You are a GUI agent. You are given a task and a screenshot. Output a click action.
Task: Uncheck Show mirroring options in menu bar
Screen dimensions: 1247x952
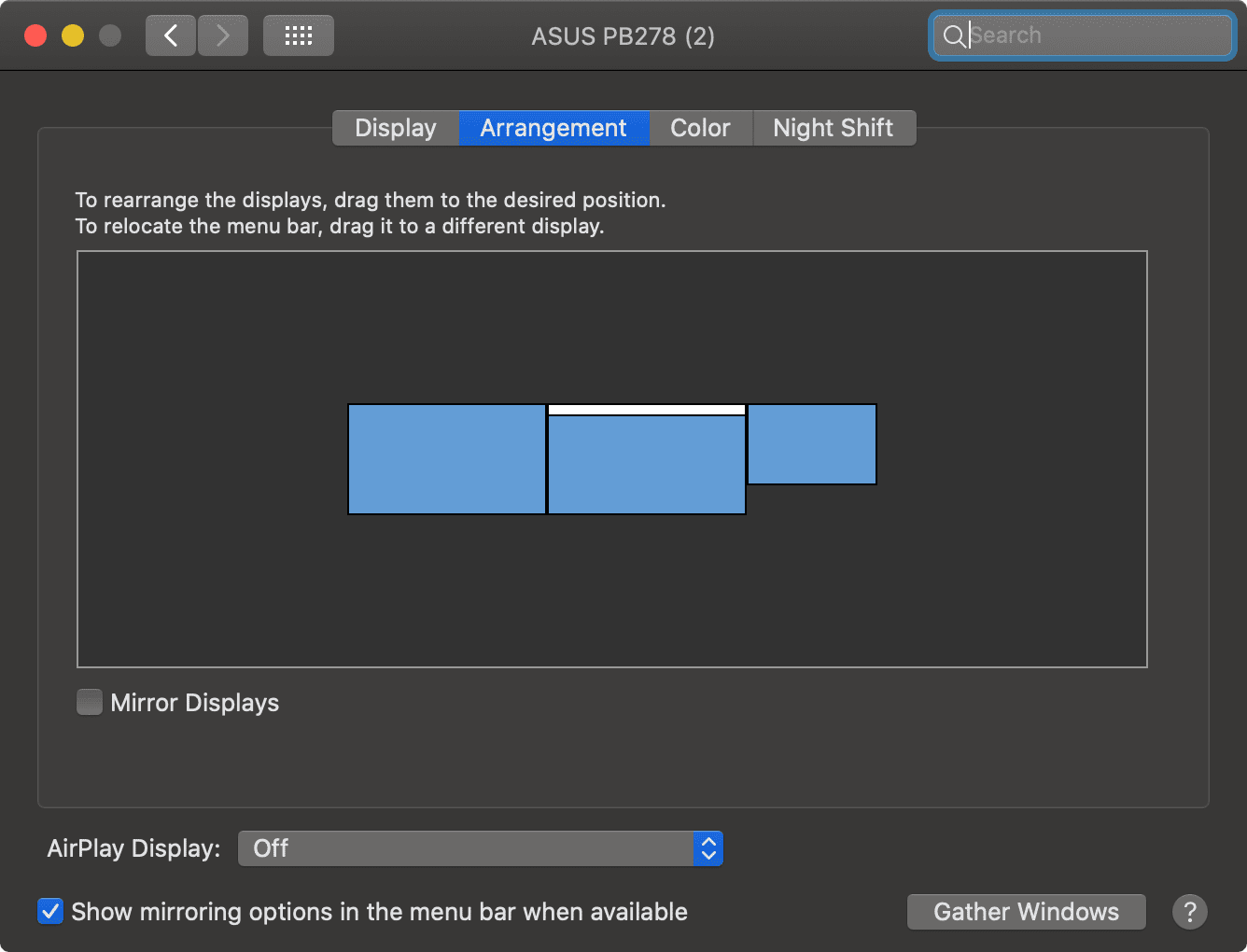coord(50,911)
